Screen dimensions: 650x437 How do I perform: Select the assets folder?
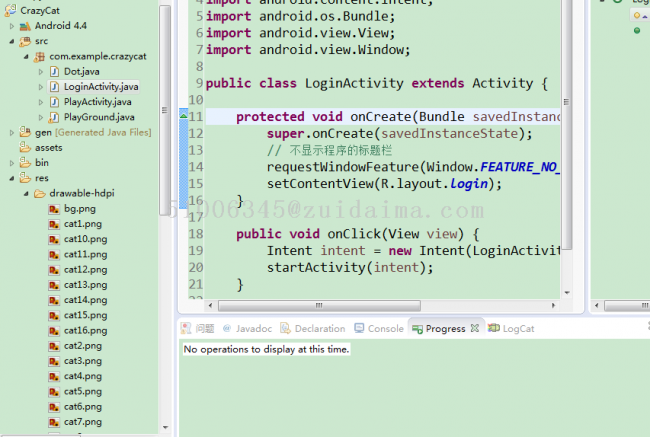pos(49,148)
